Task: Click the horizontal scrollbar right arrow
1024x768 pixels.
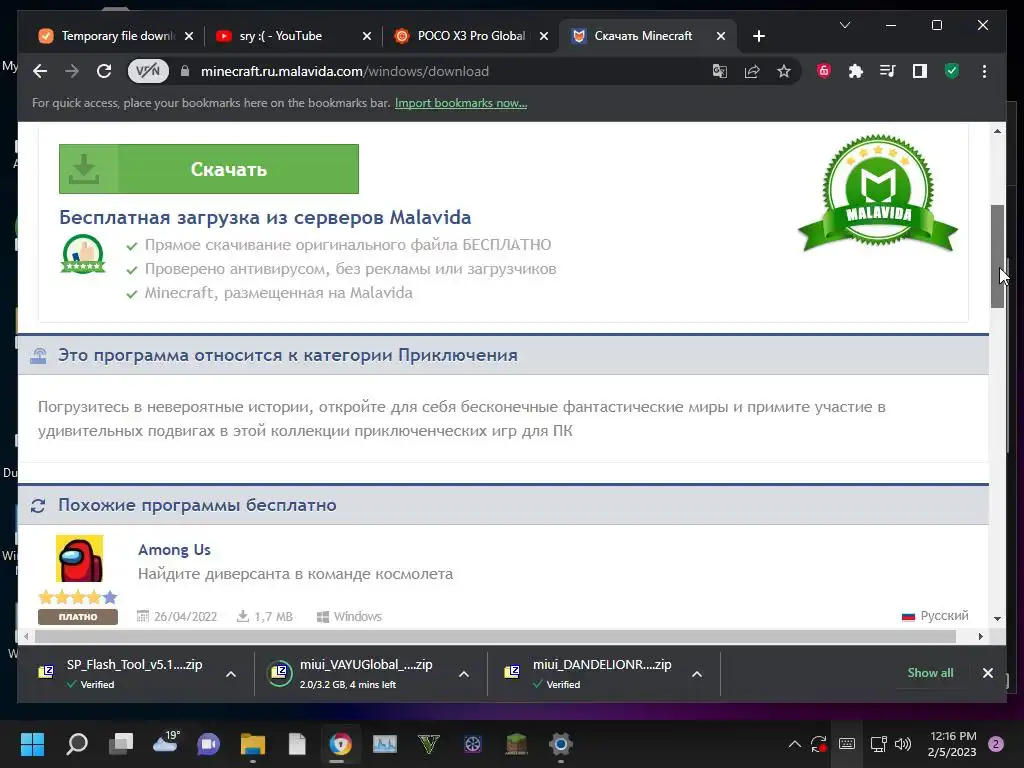Action: [x=980, y=636]
